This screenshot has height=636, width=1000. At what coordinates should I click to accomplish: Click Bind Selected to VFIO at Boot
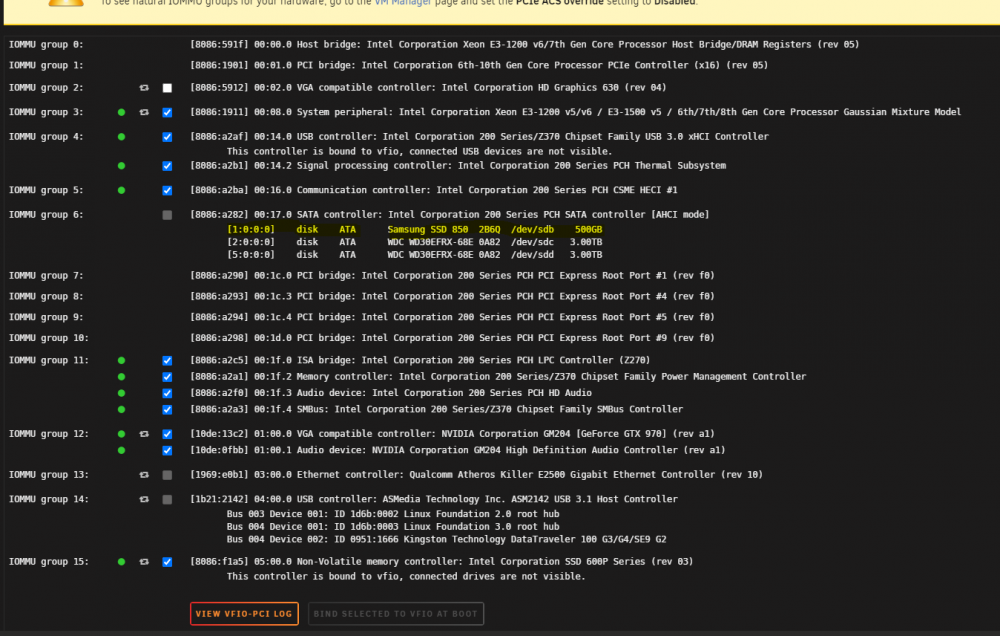pyautogui.click(x=395, y=614)
